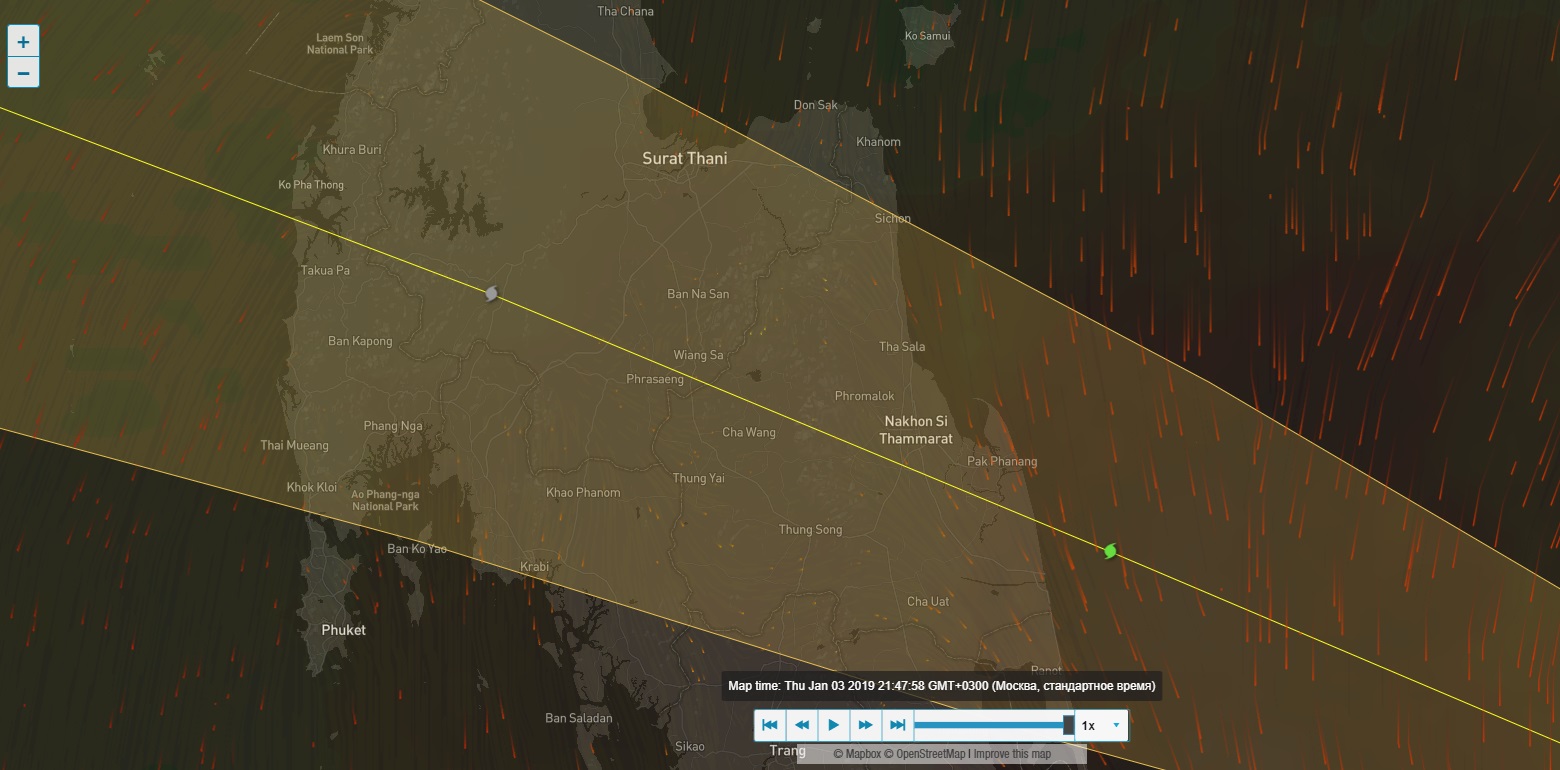This screenshot has height=770, width=1560.
Task: Zoom in the map with plus button
Action: 23,42
